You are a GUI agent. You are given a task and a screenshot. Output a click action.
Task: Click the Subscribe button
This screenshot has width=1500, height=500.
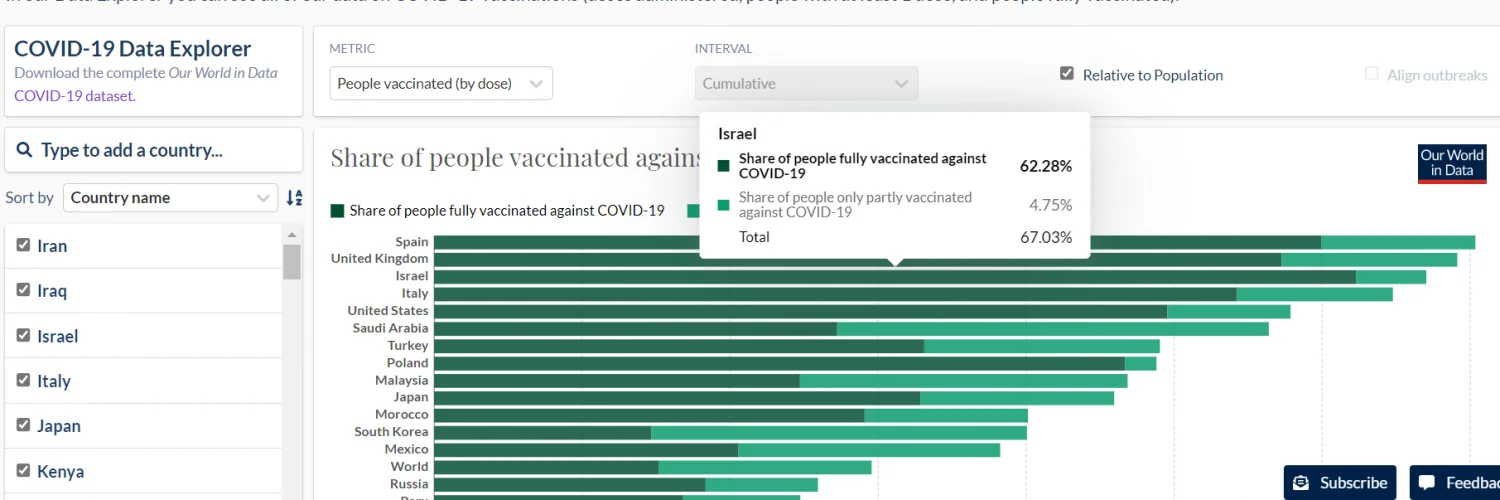1341,483
